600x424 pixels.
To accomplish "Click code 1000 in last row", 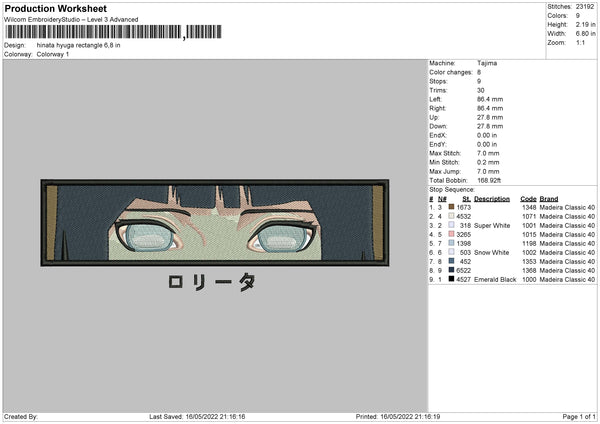I will (529, 279).
